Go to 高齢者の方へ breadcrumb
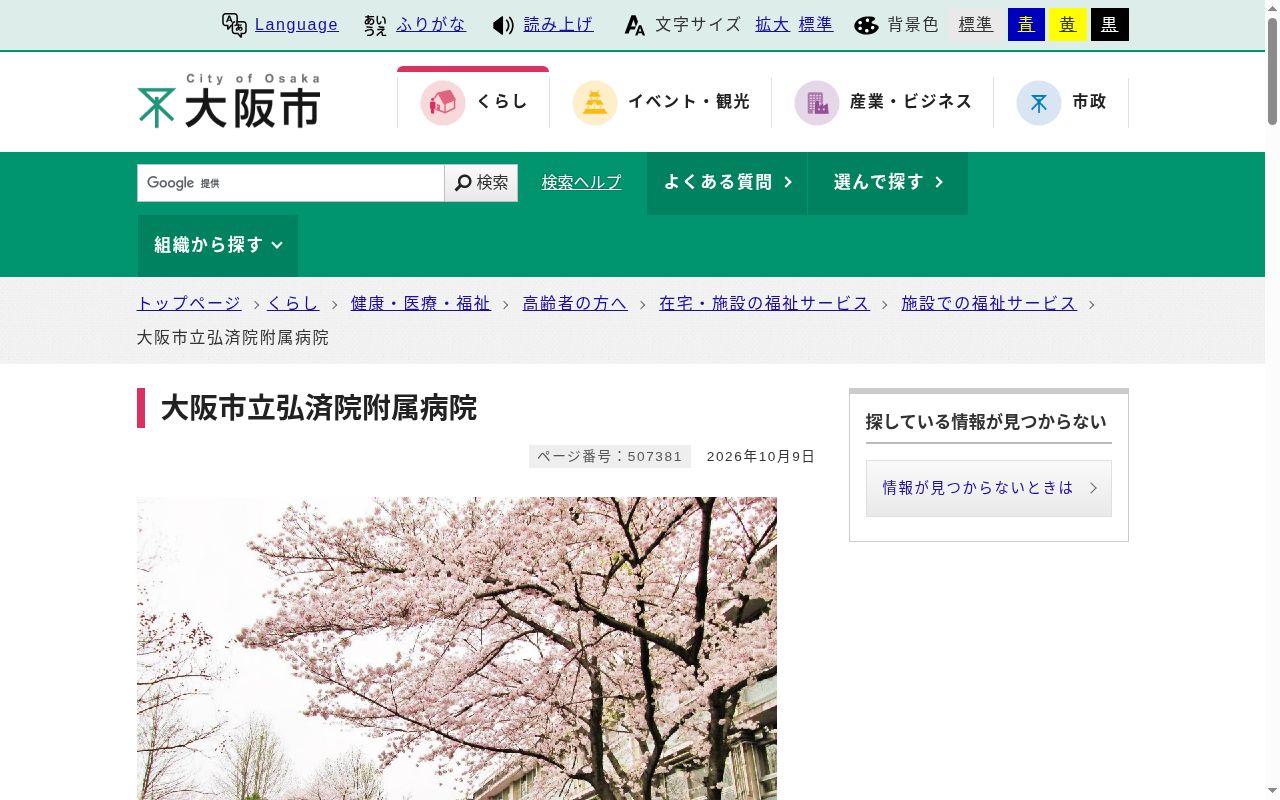Screen dimensions: 1280x800 (575, 304)
